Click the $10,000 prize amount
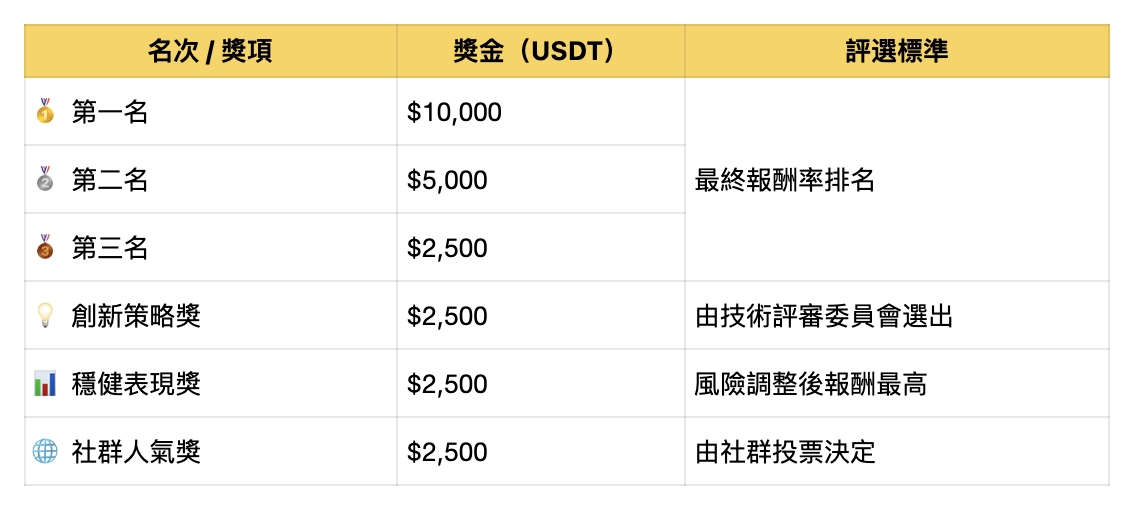The height and width of the screenshot is (510, 1134). pyautogui.click(x=454, y=112)
